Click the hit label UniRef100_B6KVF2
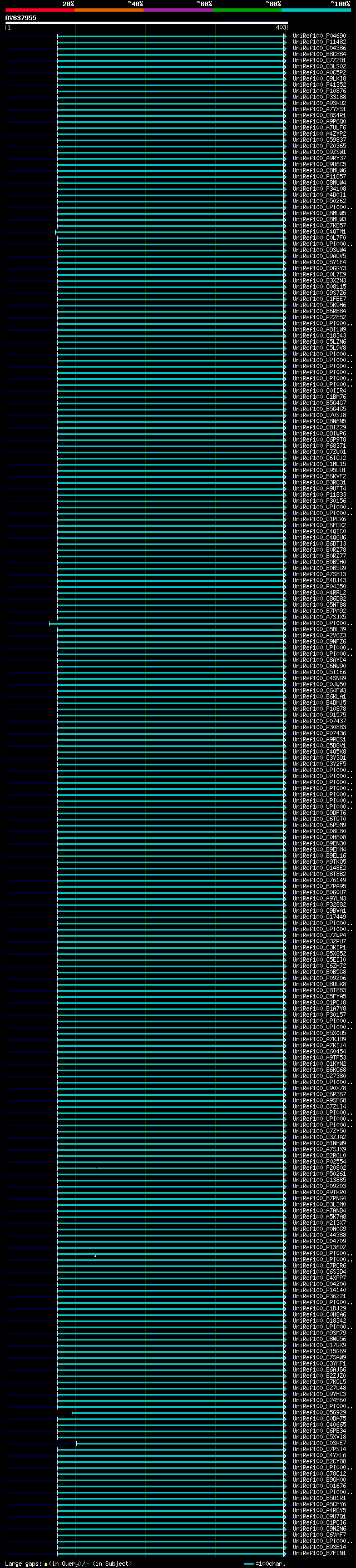Viewport: 356px width, 1568px height. [x=319, y=477]
